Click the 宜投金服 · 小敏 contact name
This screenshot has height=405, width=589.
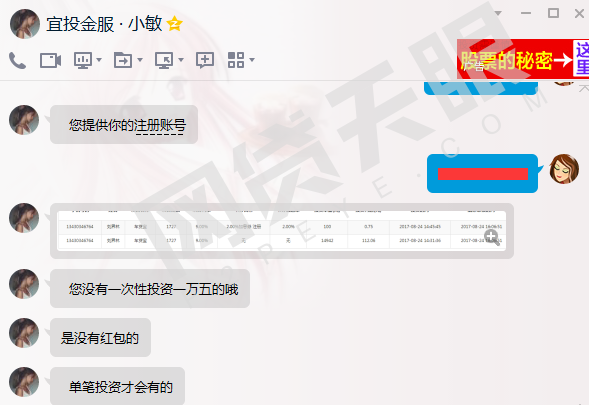104,24
